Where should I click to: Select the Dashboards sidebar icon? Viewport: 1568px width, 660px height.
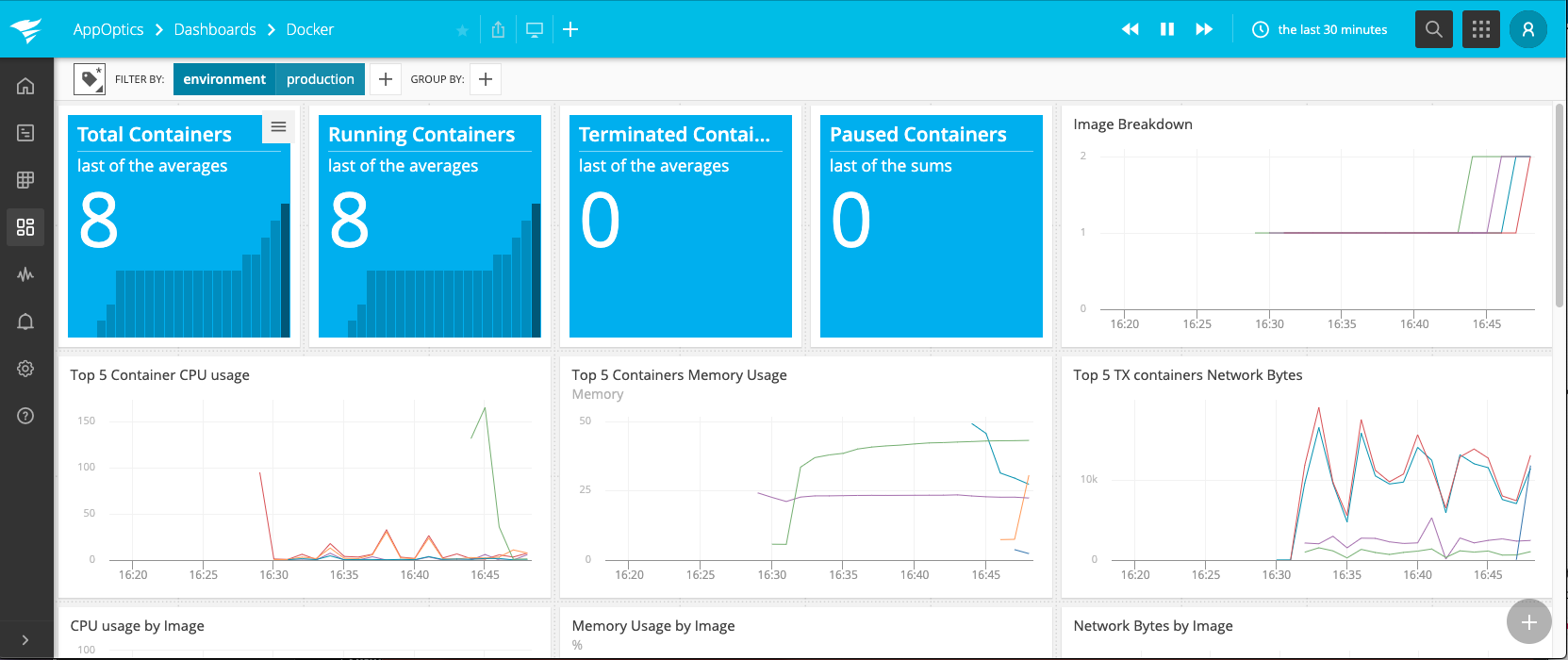pyautogui.click(x=25, y=226)
